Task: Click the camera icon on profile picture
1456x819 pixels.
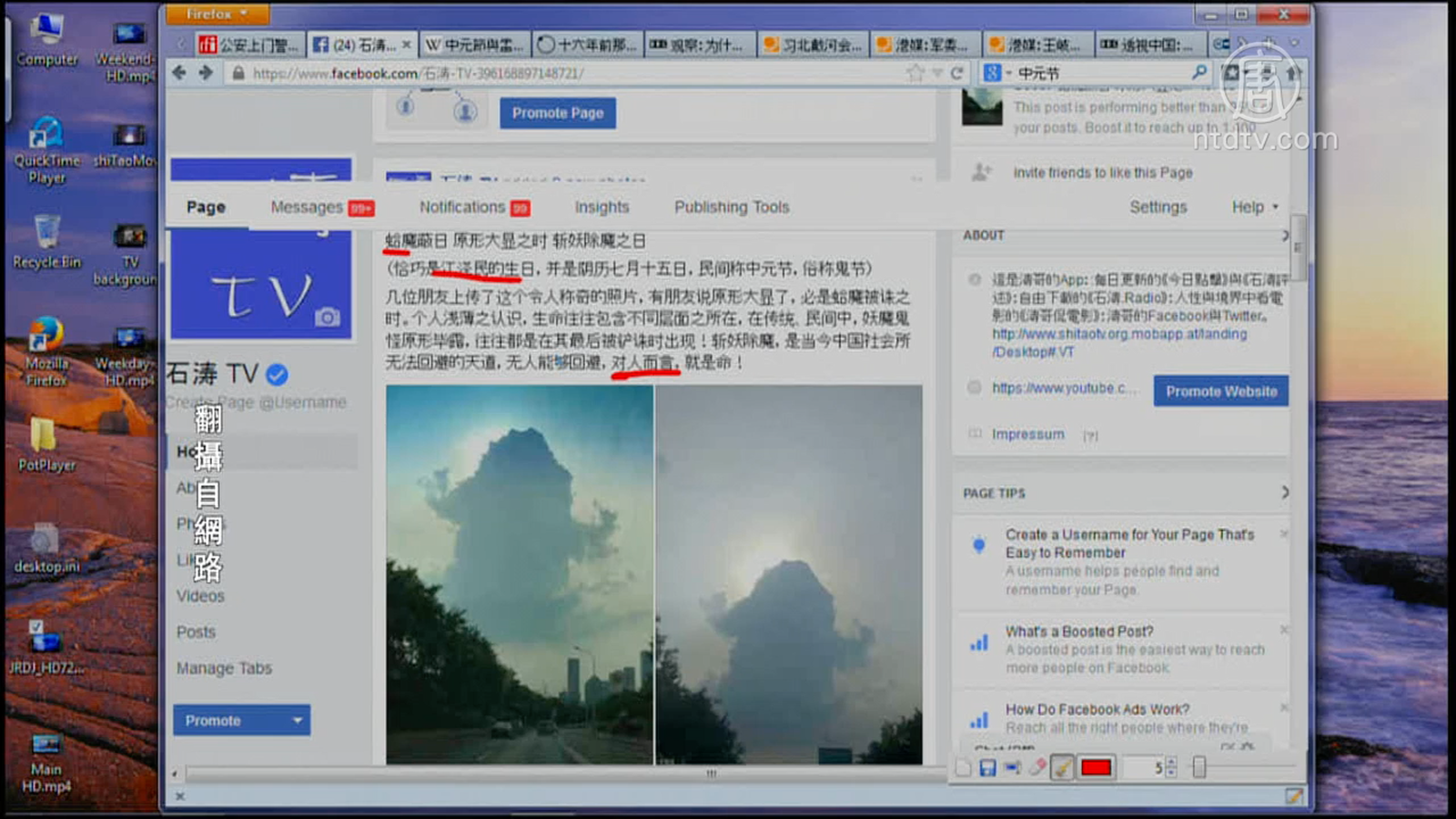Action: pyautogui.click(x=328, y=317)
